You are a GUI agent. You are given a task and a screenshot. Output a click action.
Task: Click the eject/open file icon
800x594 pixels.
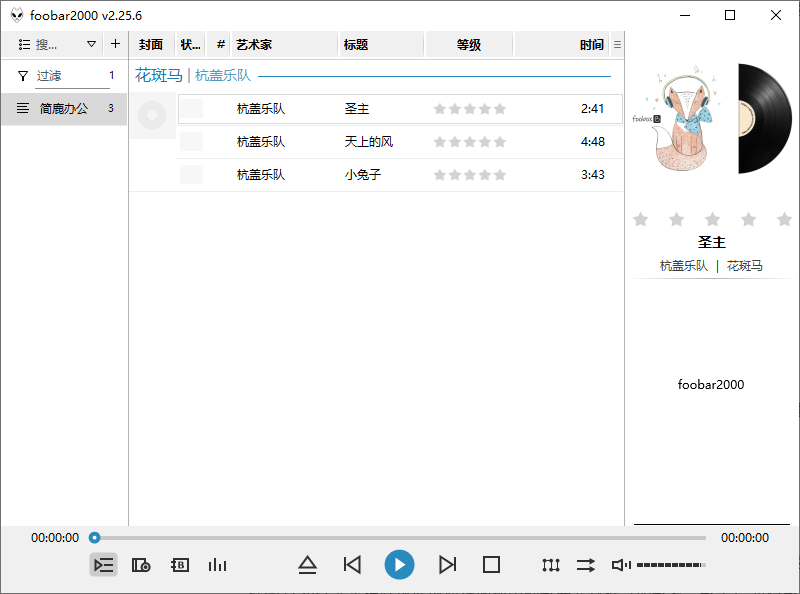308,565
